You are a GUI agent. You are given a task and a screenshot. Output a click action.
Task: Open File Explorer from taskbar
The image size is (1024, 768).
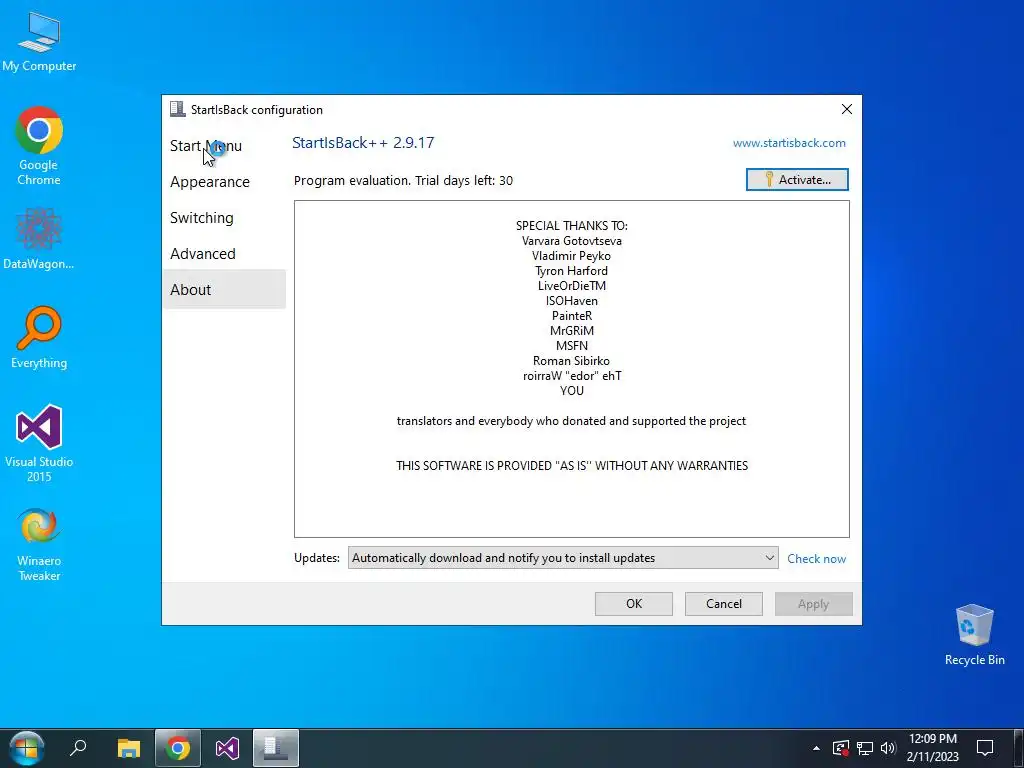[x=129, y=748]
